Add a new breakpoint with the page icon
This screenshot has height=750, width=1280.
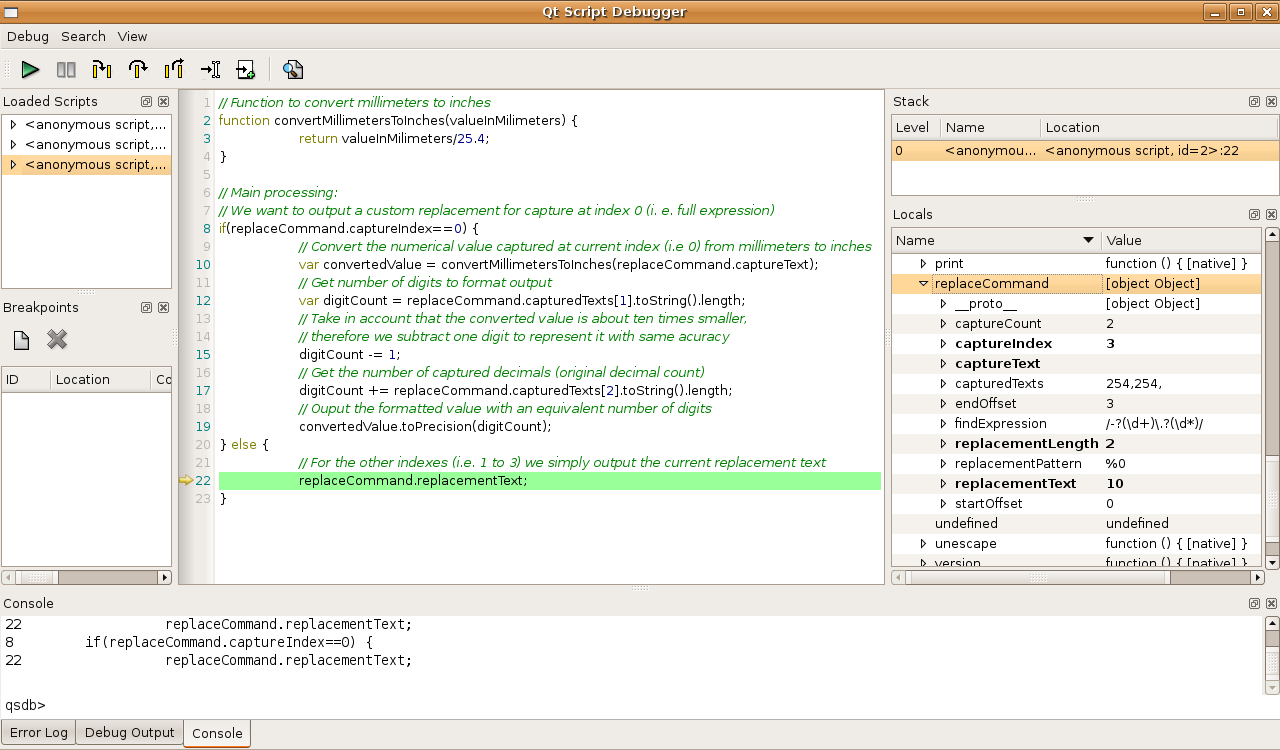click(21, 340)
